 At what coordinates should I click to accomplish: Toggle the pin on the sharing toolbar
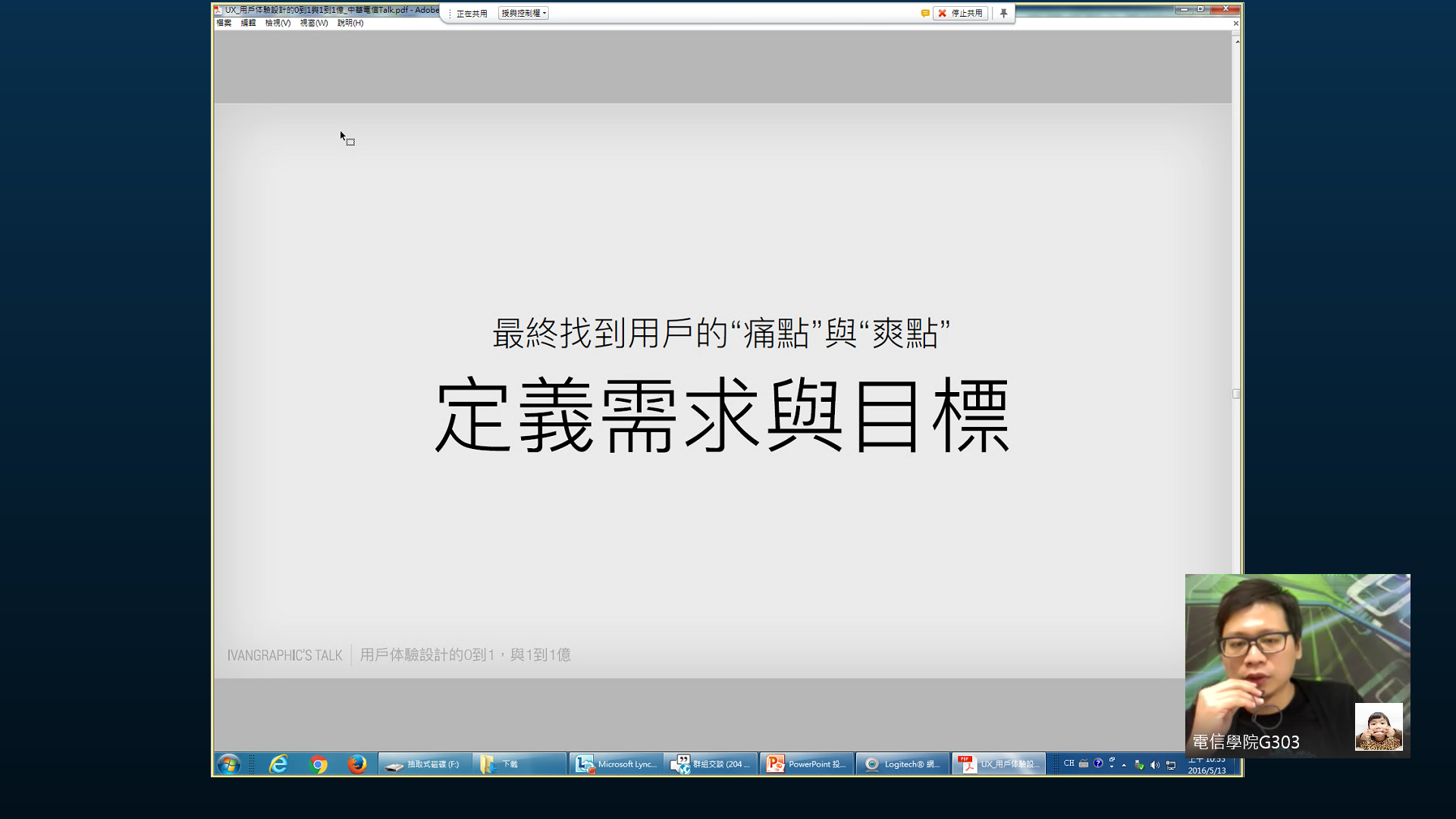(1003, 13)
